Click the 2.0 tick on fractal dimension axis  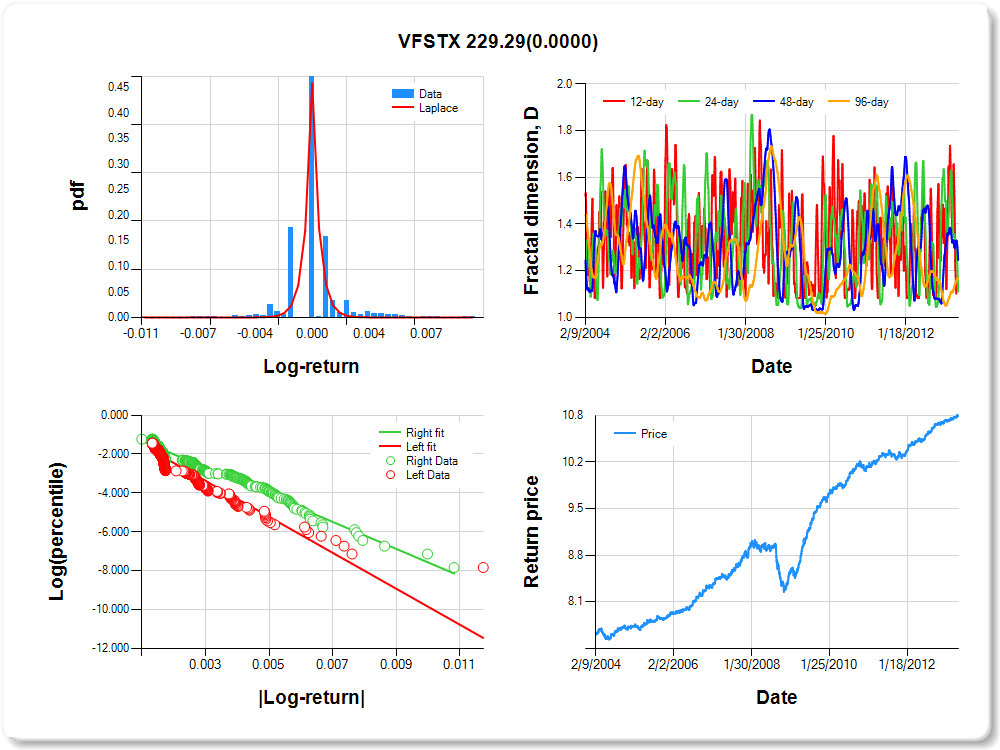click(564, 84)
